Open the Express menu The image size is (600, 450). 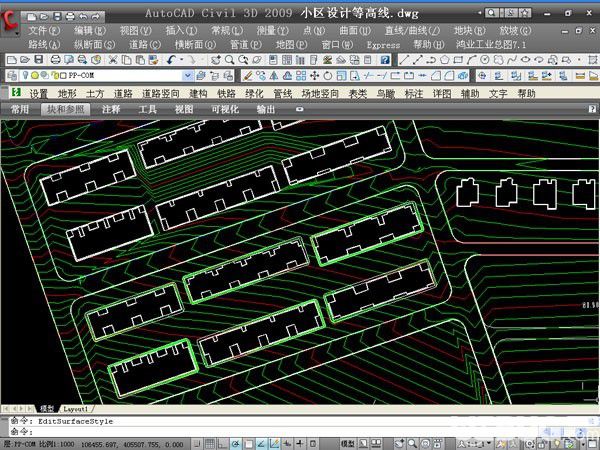(x=383, y=45)
